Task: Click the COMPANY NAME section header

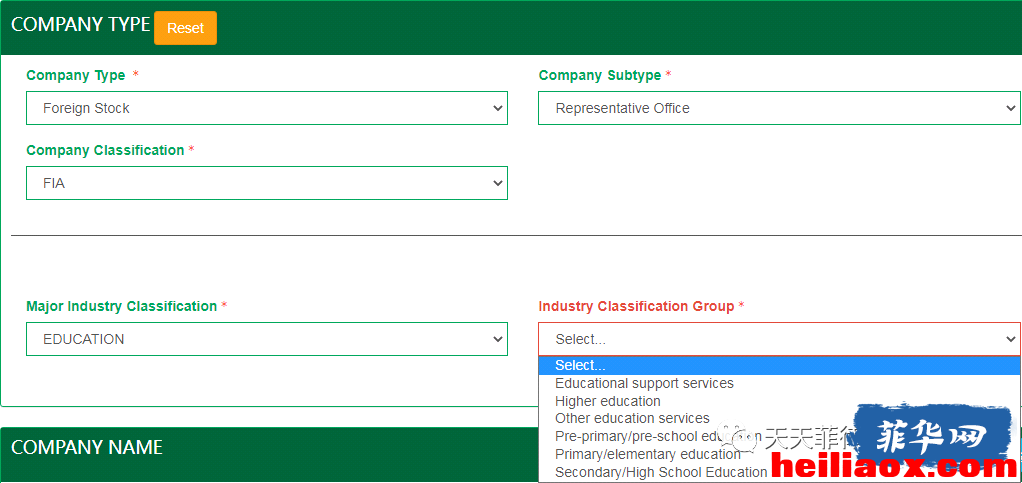Action: point(87,447)
